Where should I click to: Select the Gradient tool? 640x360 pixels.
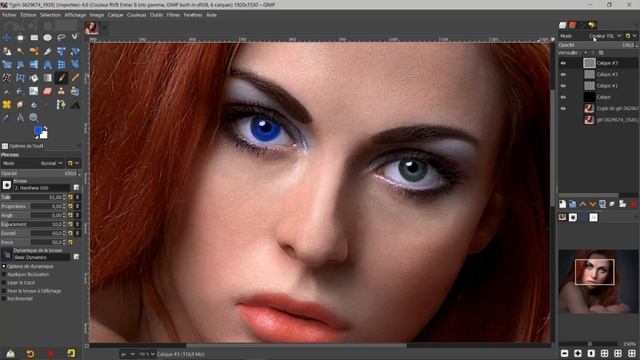pos(47,78)
